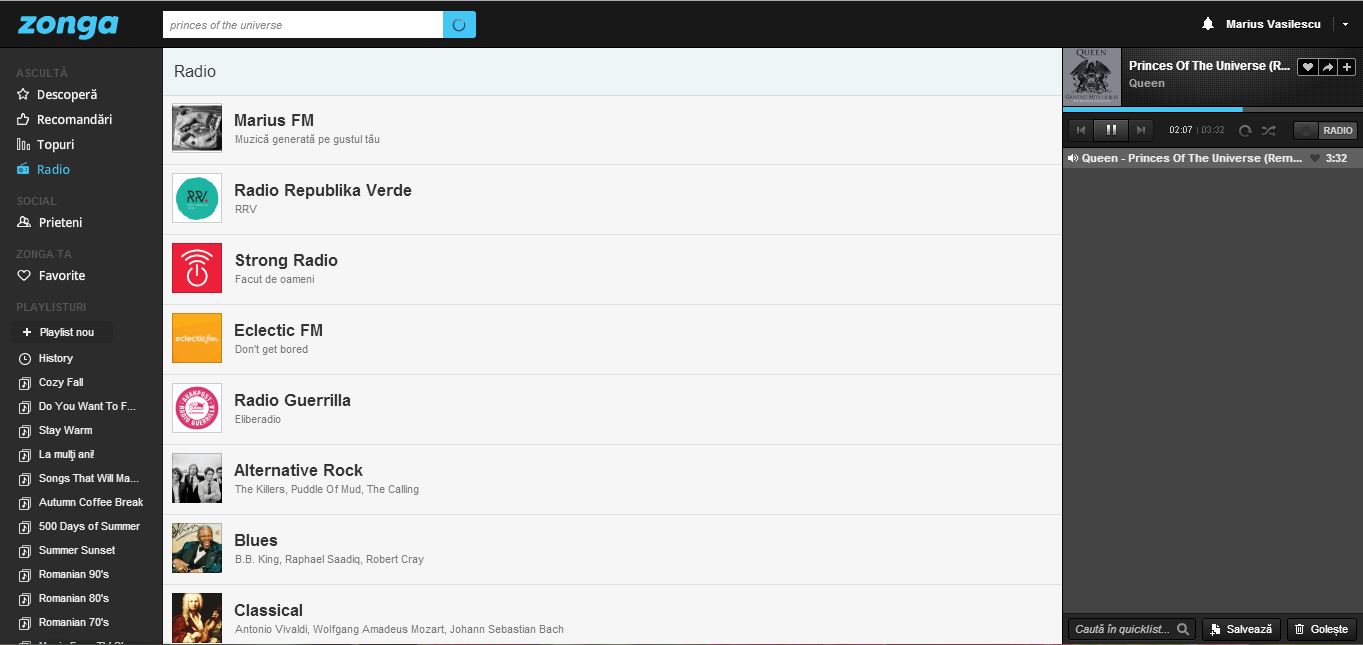The image size is (1363, 645).
Task: Pause the current song
Action: tap(1111, 130)
